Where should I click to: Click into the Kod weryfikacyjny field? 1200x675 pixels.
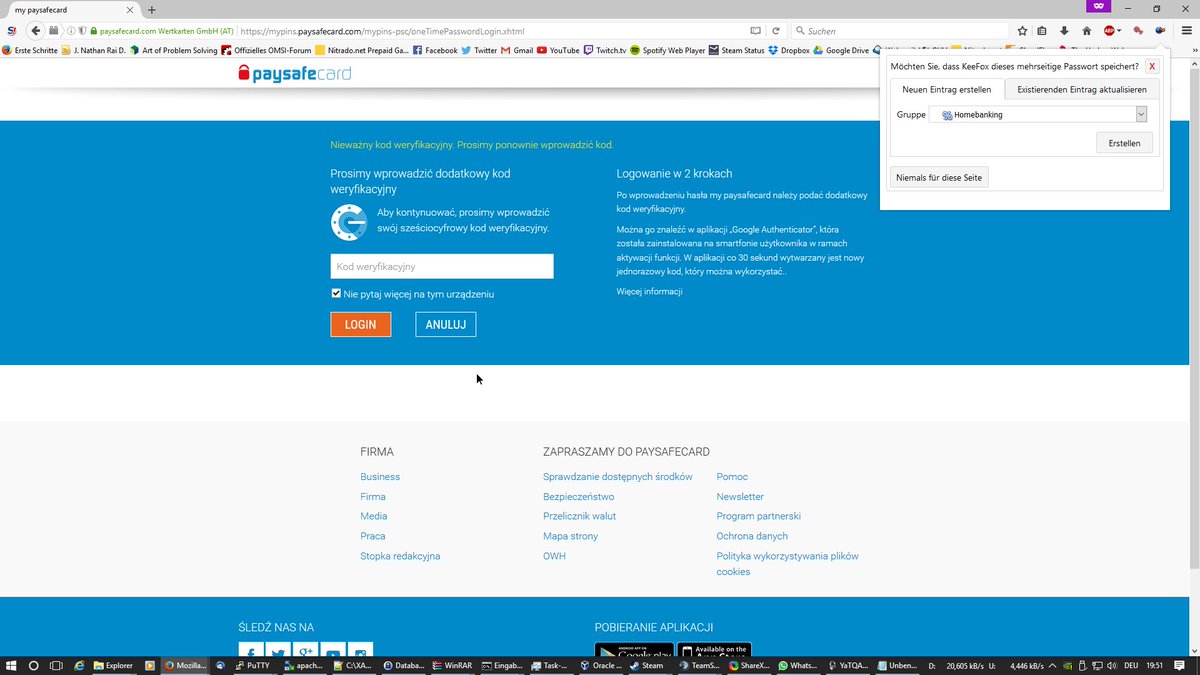pos(442,266)
